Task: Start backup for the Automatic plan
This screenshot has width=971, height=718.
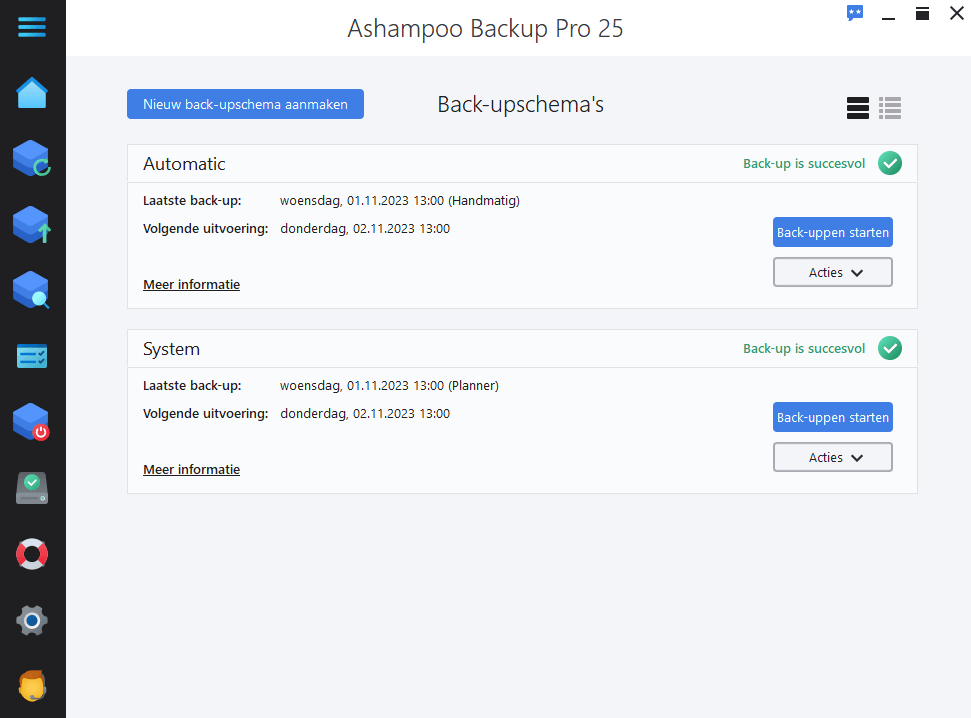Action: coord(833,232)
